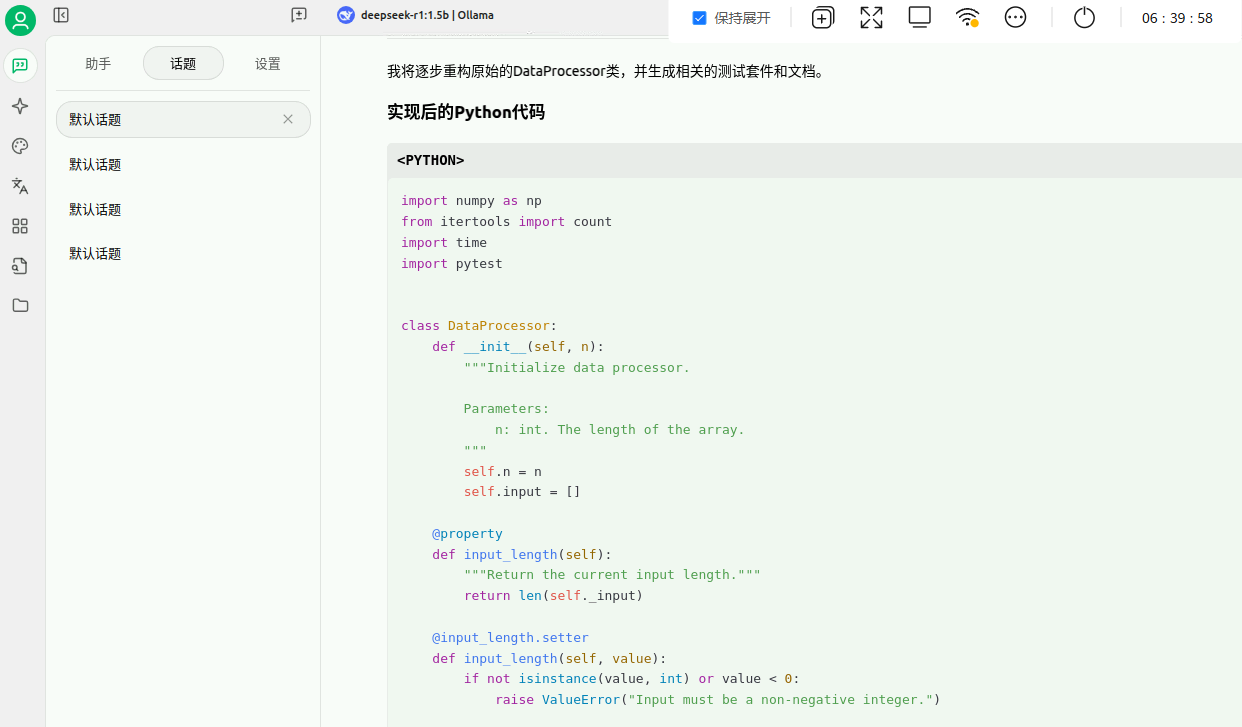The height and width of the screenshot is (727, 1242).
Task: Open the user avatar profile icon
Action: 20,20
